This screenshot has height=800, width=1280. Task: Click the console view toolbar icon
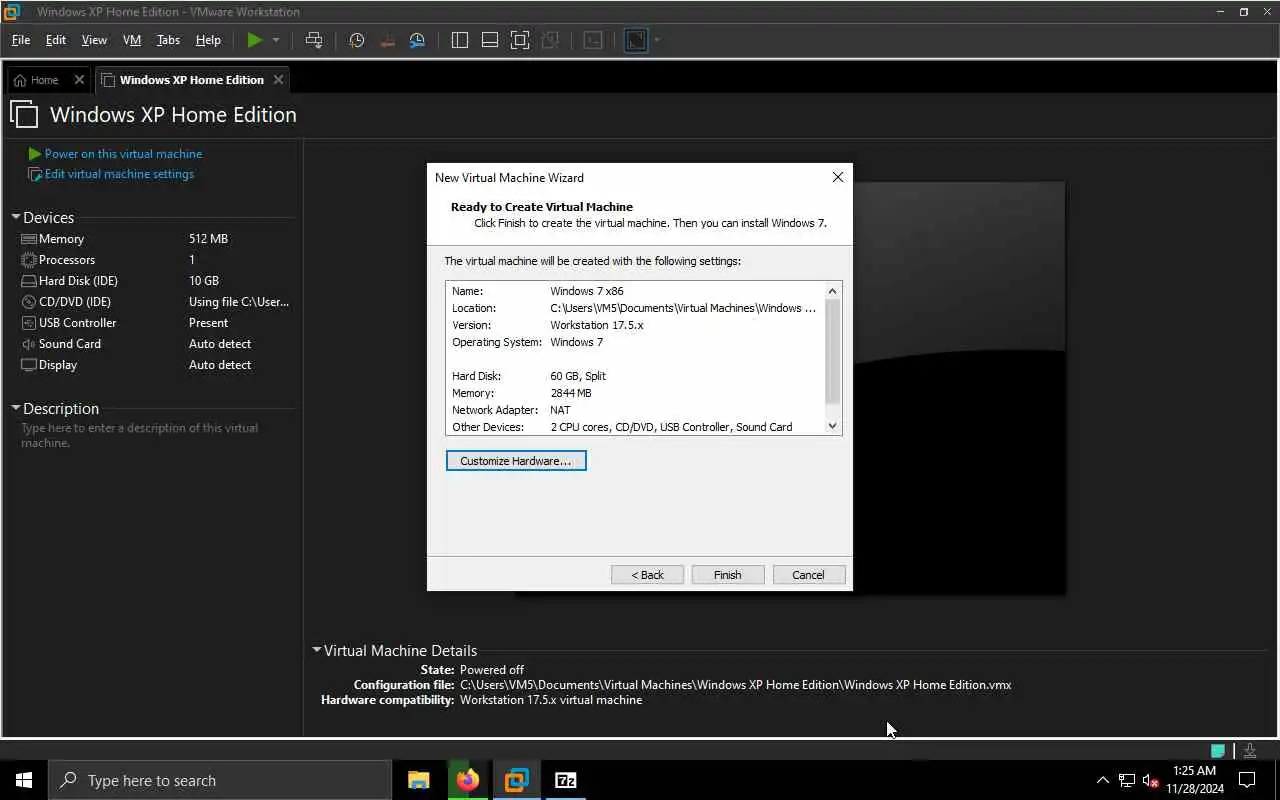tap(593, 40)
